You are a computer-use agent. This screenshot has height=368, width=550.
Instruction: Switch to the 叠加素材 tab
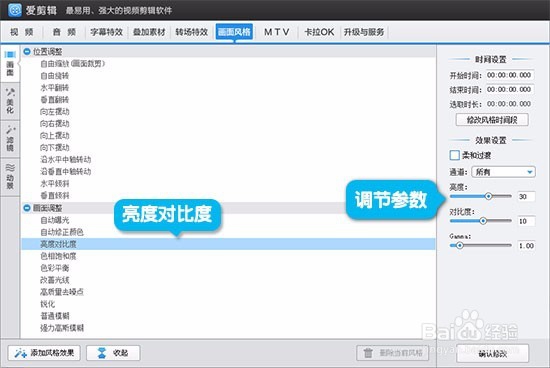[x=149, y=32]
